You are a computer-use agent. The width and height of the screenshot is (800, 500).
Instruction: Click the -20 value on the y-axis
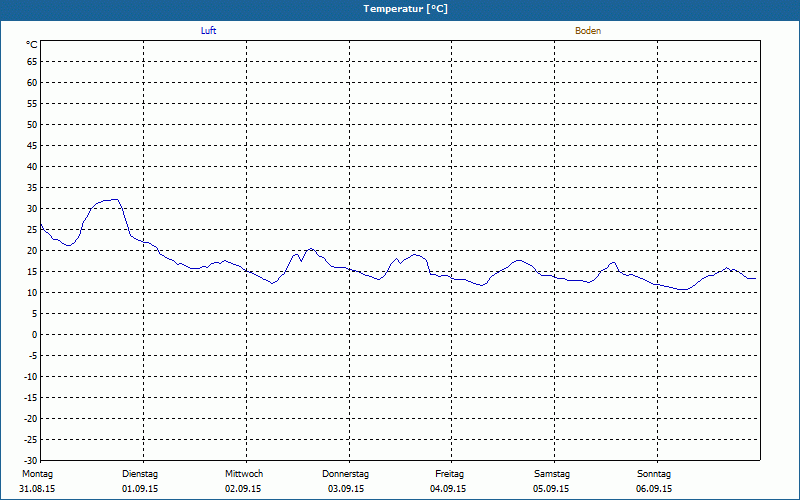[31, 418]
